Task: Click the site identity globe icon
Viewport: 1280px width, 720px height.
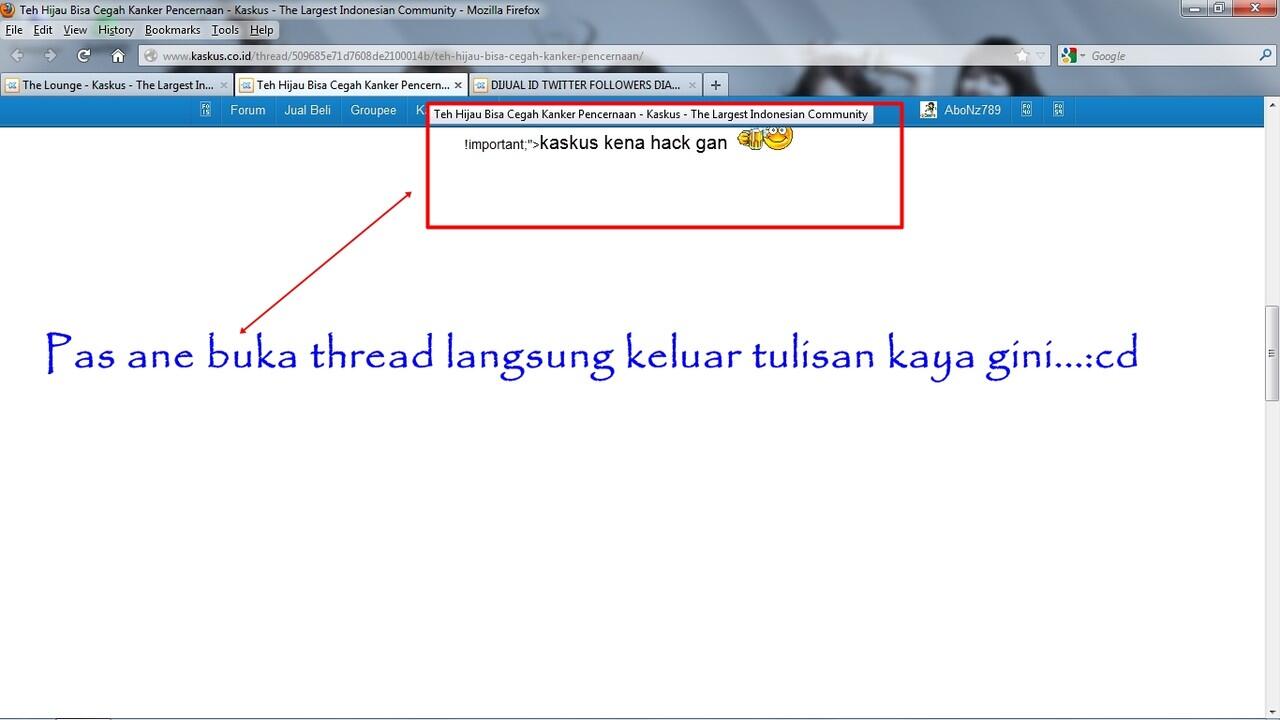Action: tap(149, 56)
